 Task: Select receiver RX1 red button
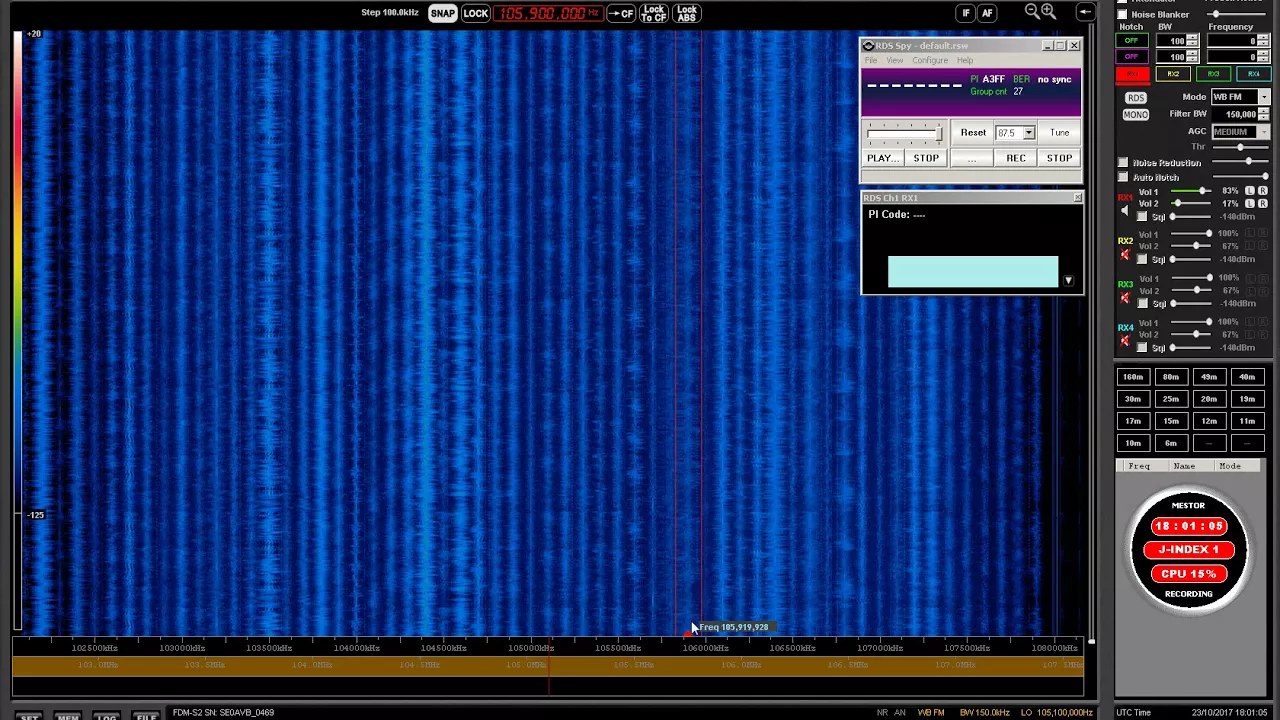pos(1132,74)
